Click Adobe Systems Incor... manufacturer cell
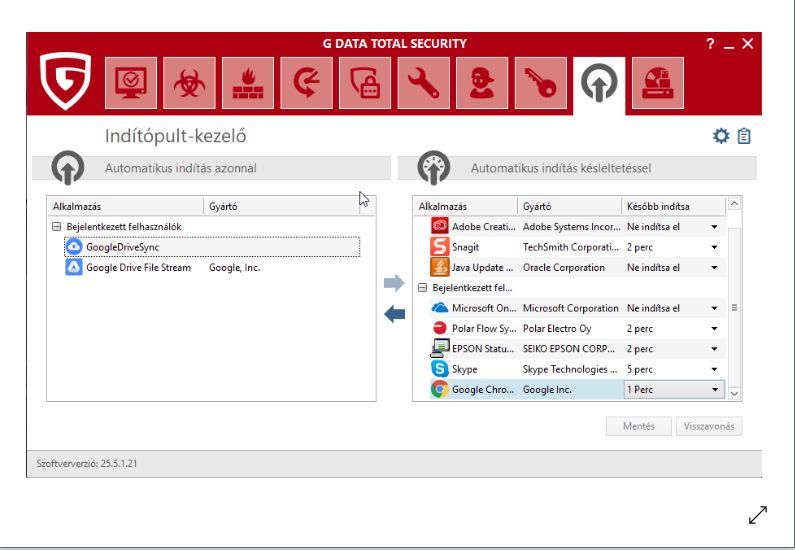The image size is (795, 550). coord(571,227)
